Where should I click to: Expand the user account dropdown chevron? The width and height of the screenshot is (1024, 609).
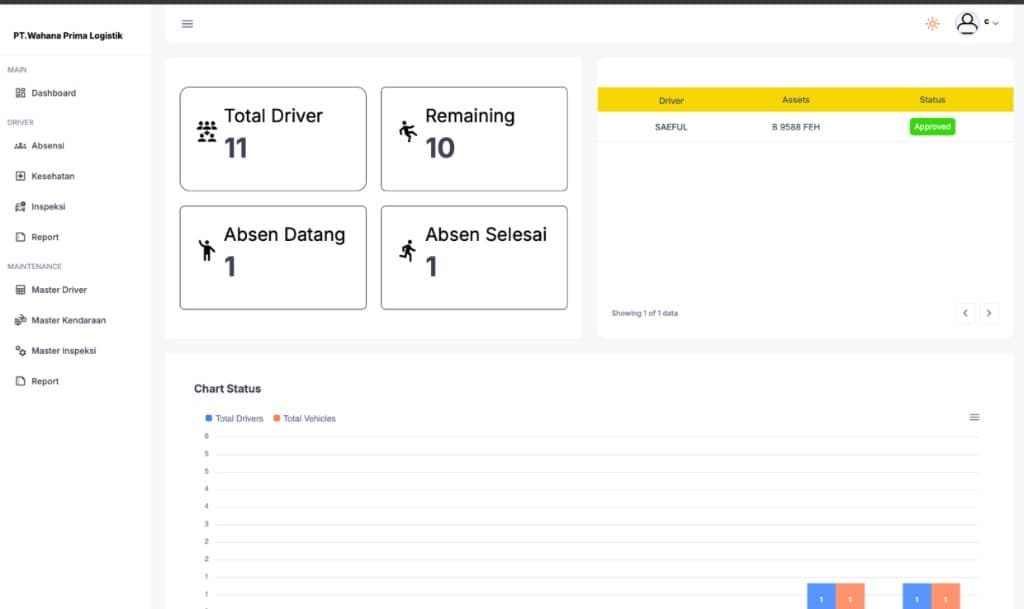(995, 23)
